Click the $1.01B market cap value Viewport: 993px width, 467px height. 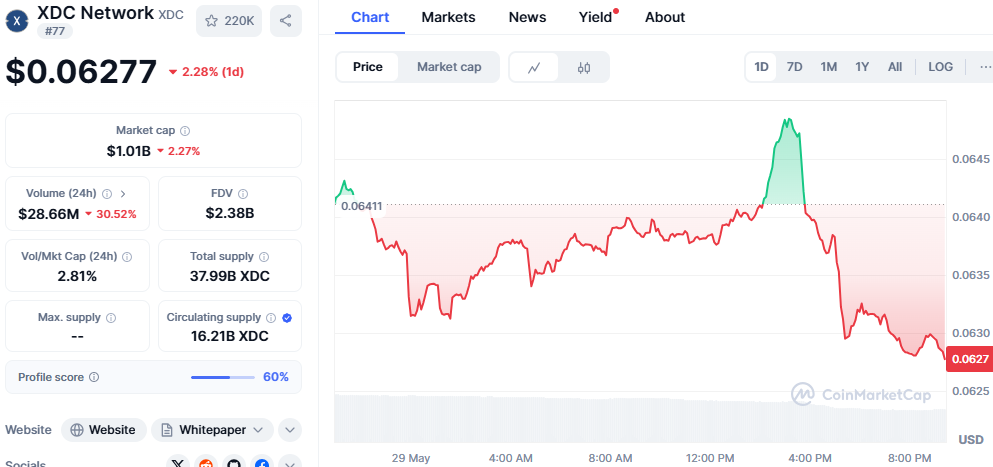(x=129, y=151)
